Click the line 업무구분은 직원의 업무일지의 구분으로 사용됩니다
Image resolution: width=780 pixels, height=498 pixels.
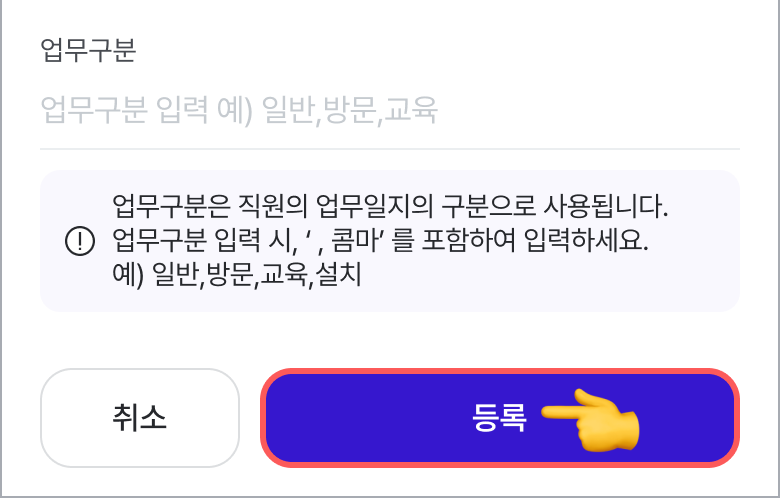click(x=390, y=206)
